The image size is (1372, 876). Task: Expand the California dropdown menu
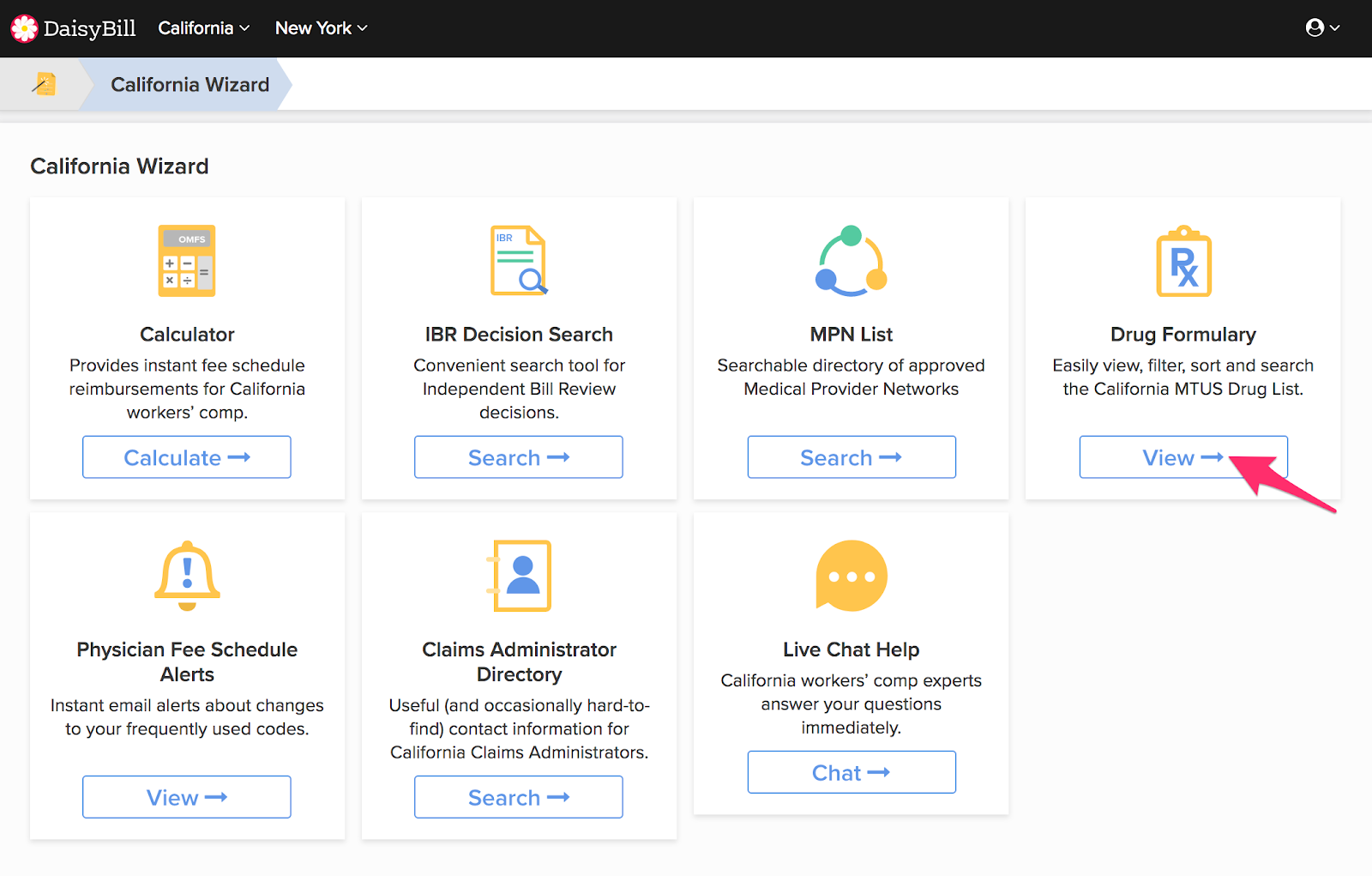(x=204, y=28)
